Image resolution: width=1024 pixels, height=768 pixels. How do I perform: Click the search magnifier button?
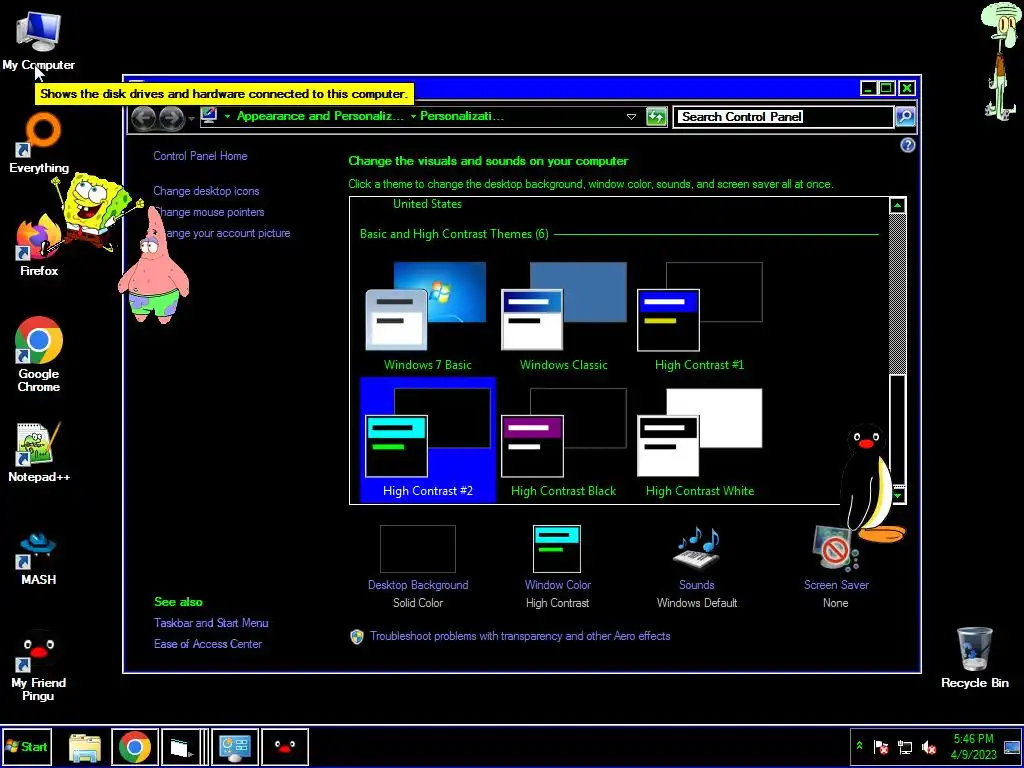905,117
